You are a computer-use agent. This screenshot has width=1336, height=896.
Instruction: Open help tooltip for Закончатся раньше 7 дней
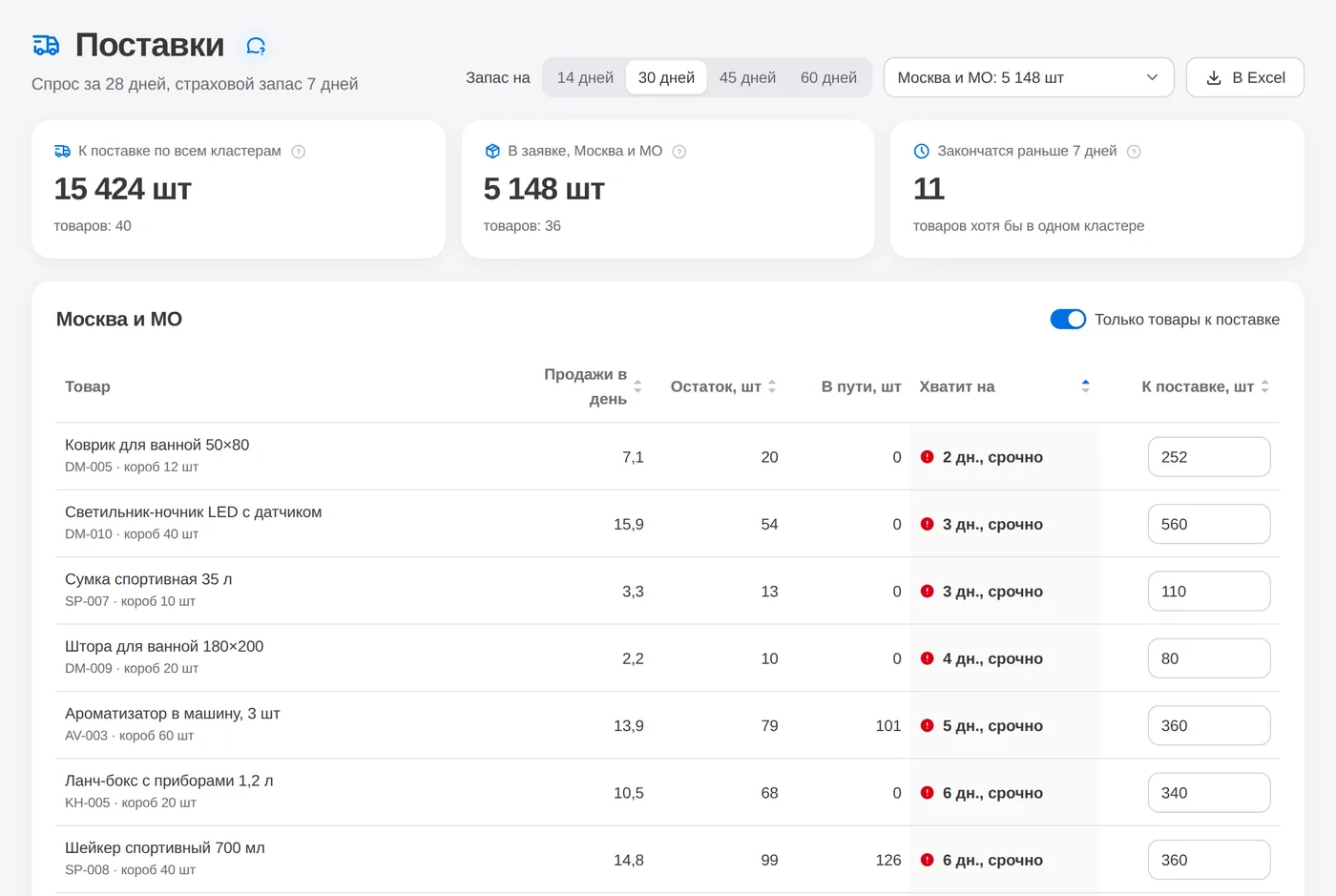(1134, 152)
